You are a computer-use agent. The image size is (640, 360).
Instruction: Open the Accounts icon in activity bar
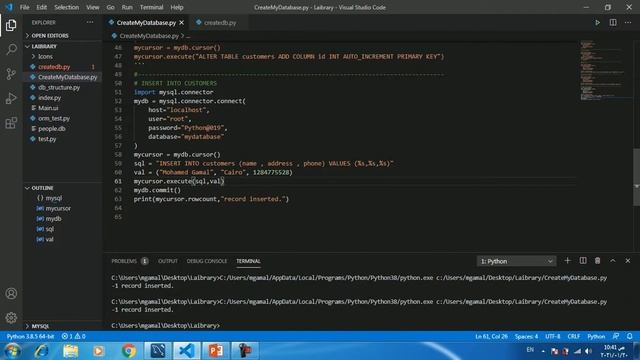pyautogui.click(x=11, y=293)
